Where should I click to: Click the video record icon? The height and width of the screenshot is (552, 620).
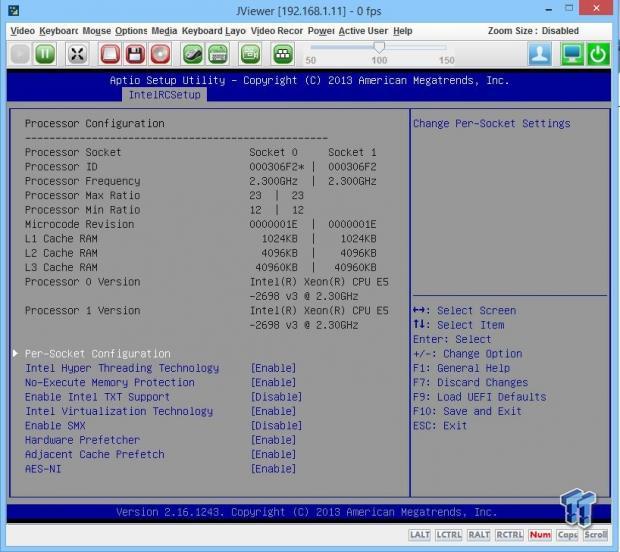tap(250, 54)
